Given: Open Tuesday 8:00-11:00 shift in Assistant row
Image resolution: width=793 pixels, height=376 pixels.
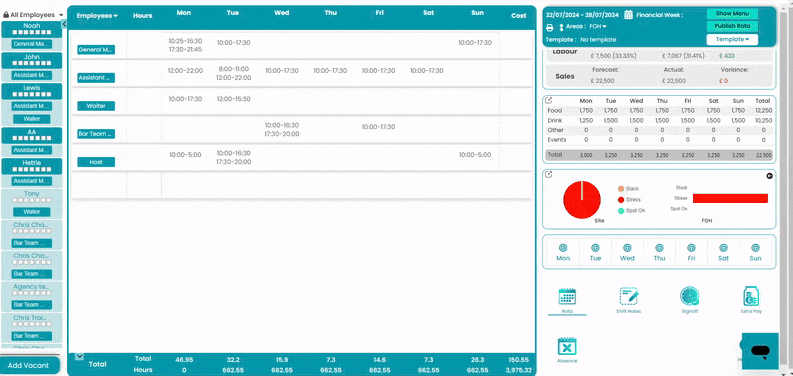Looking at the screenshot, I should (x=234, y=69).
